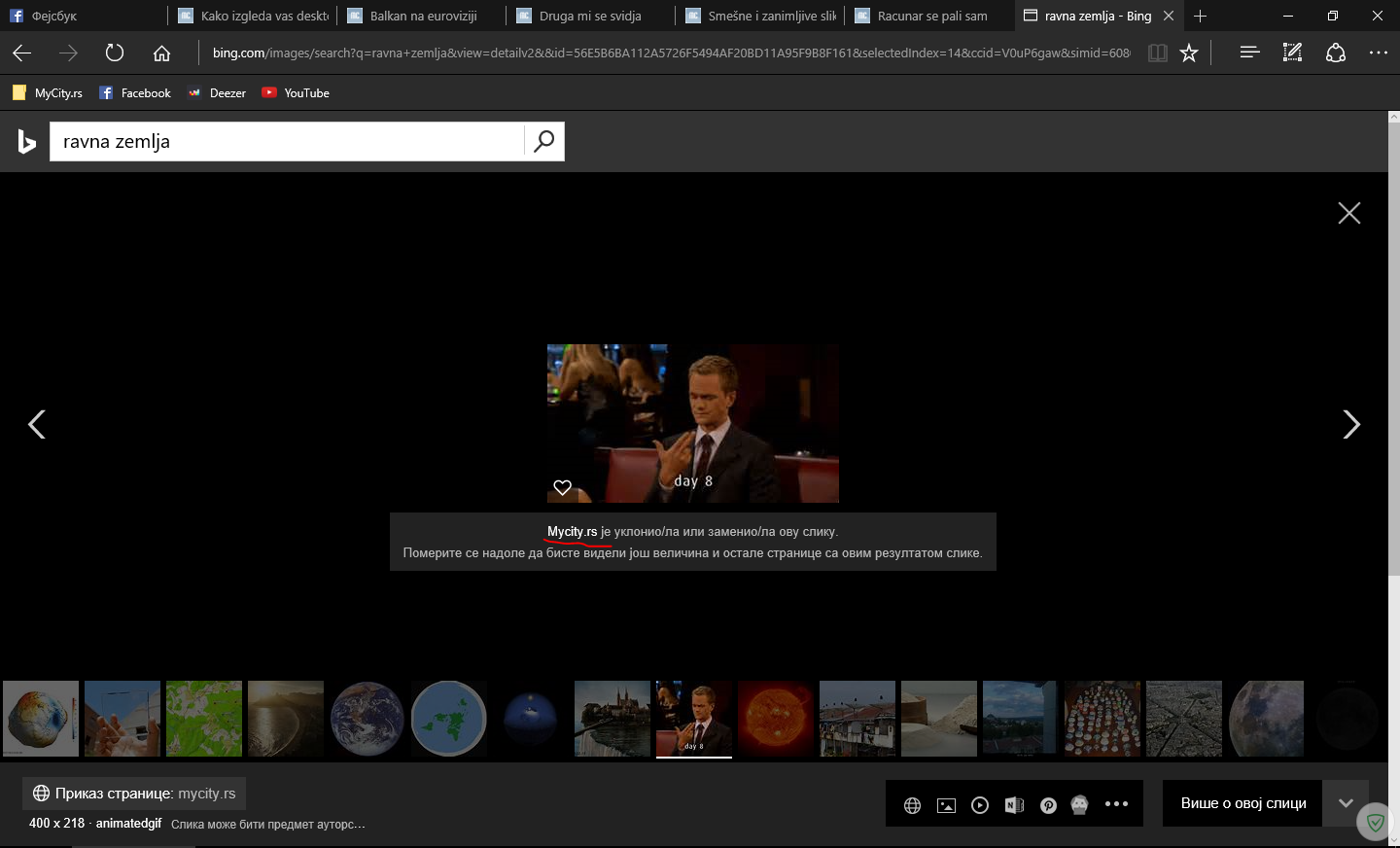Image resolution: width=1400 pixels, height=848 pixels.
Task: Click the Pinterest icon below the image
Action: [x=1048, y=805]
